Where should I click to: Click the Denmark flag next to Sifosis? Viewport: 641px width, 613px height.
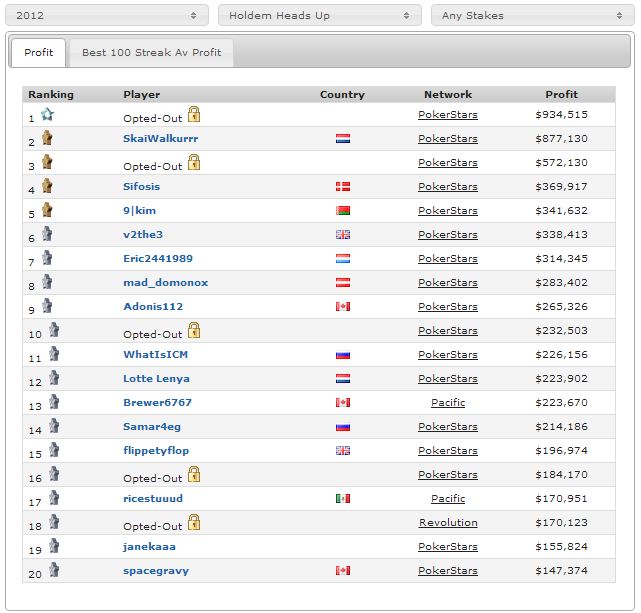click(343, 187)
